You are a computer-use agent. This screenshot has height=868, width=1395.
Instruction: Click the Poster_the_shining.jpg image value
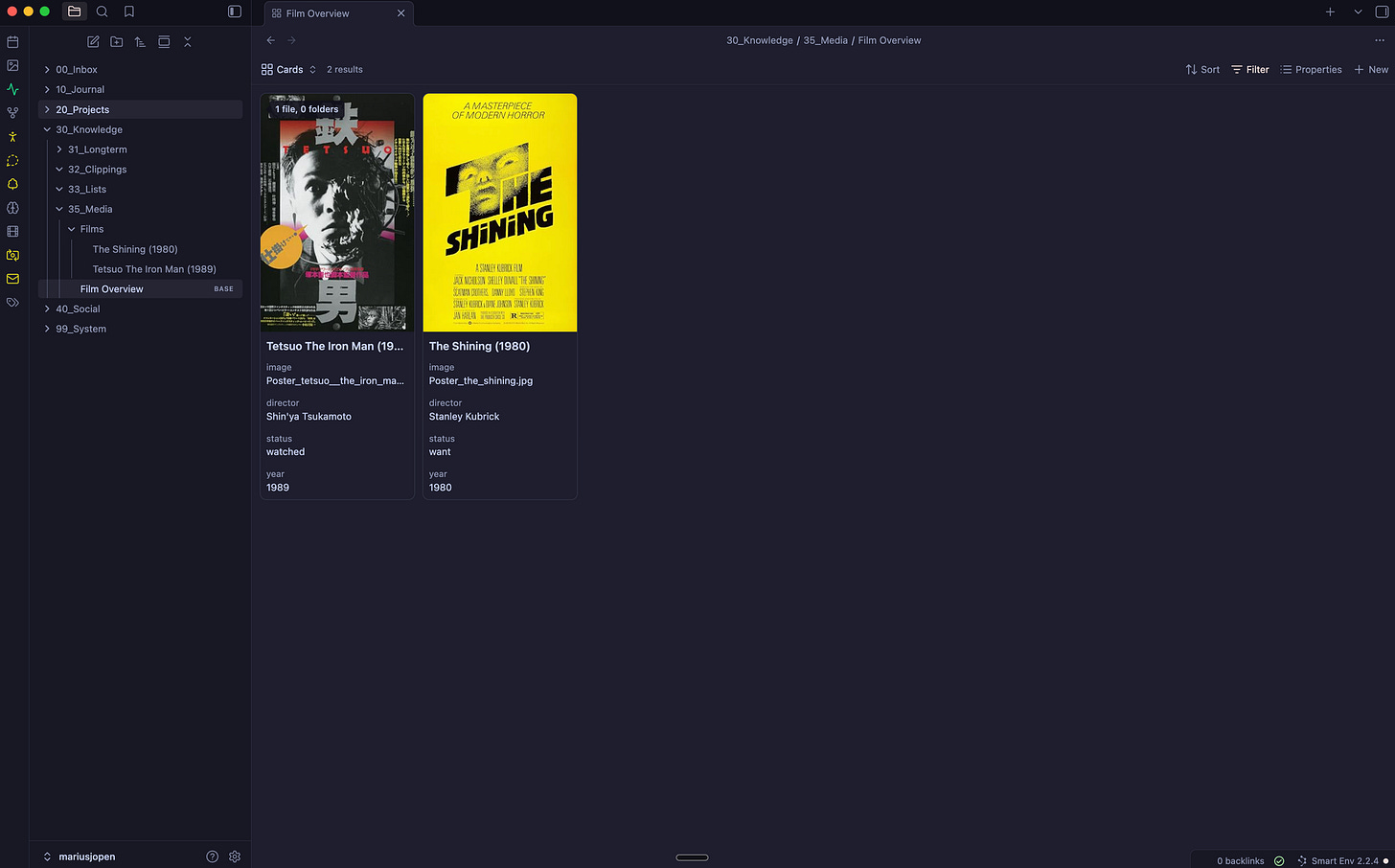point(481,381)
